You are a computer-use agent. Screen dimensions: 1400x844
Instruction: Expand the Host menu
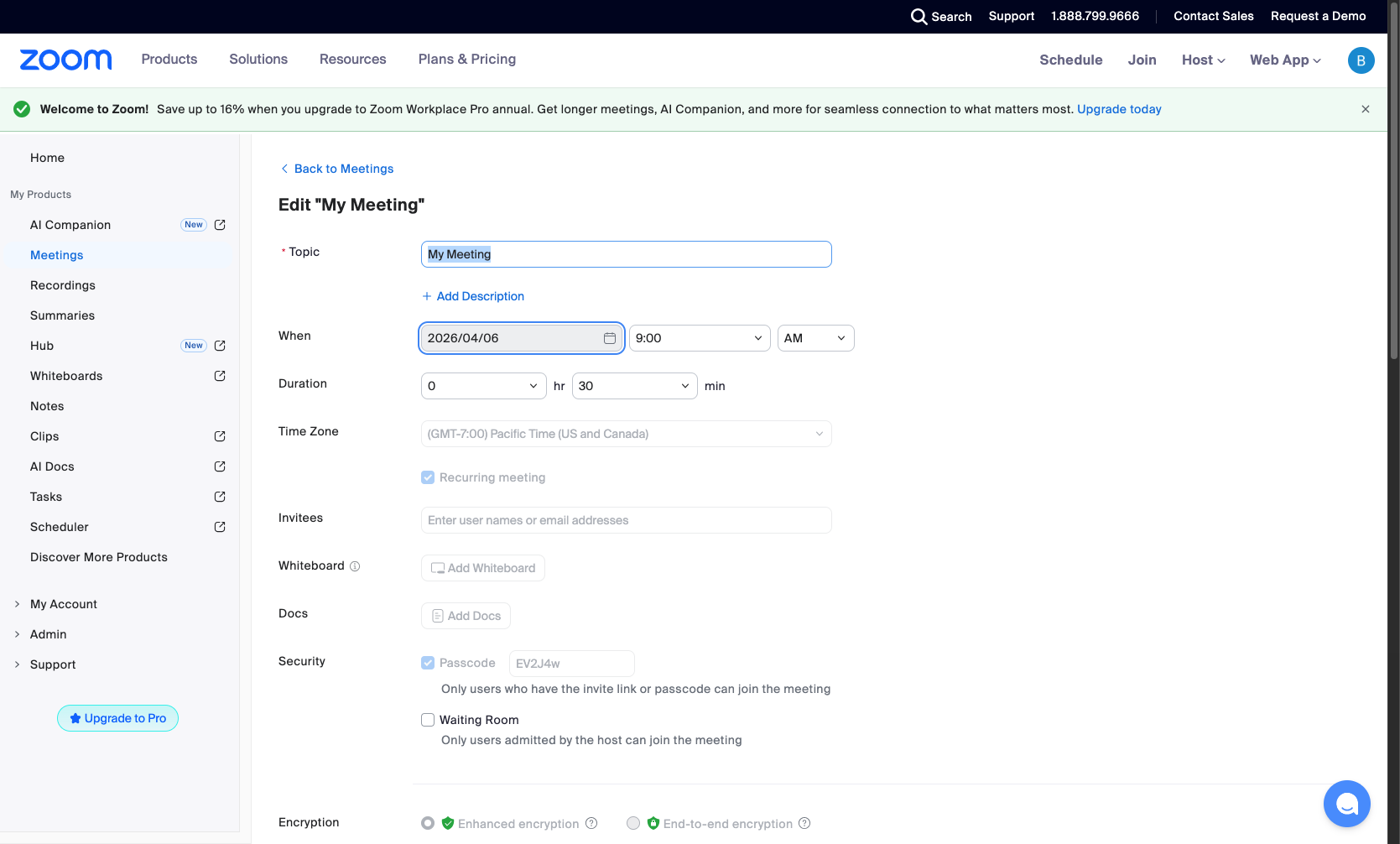[1204, 60]
